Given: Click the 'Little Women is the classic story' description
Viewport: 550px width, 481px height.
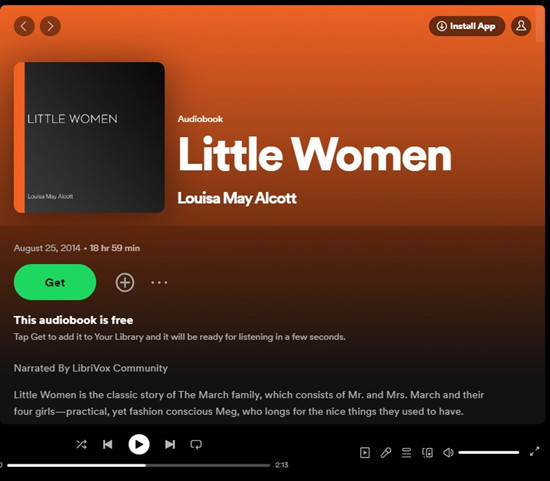Looking at the screenshot, I should coord(249,403).
